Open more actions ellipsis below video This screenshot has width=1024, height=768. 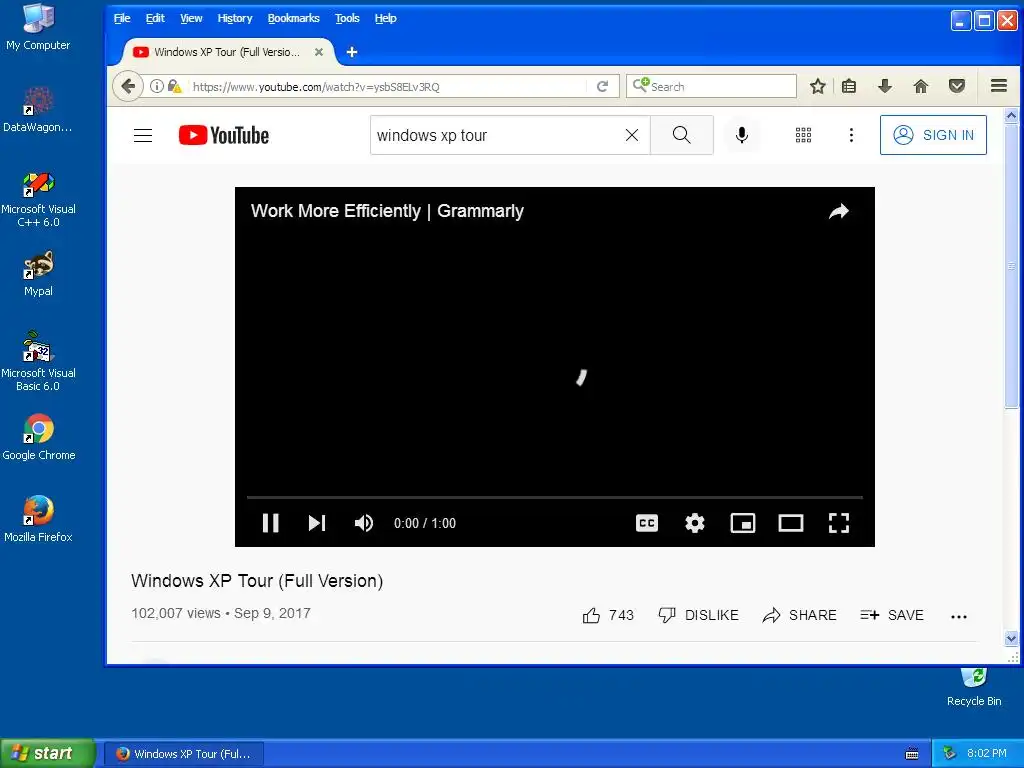pyautogui.click(x=959, y=616)
